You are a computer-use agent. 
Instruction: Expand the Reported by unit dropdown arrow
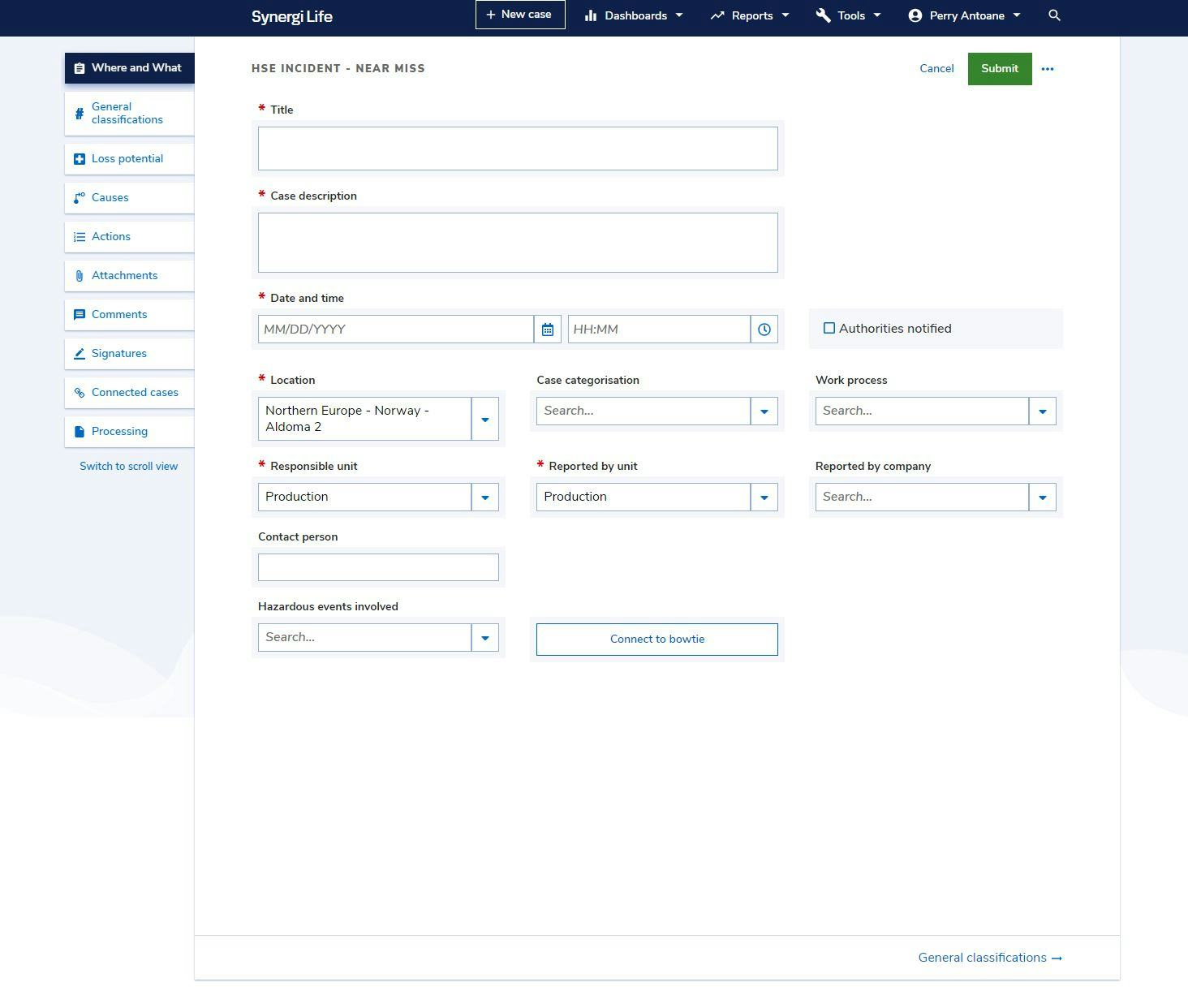pyautogui.click(x=764, y=498)
